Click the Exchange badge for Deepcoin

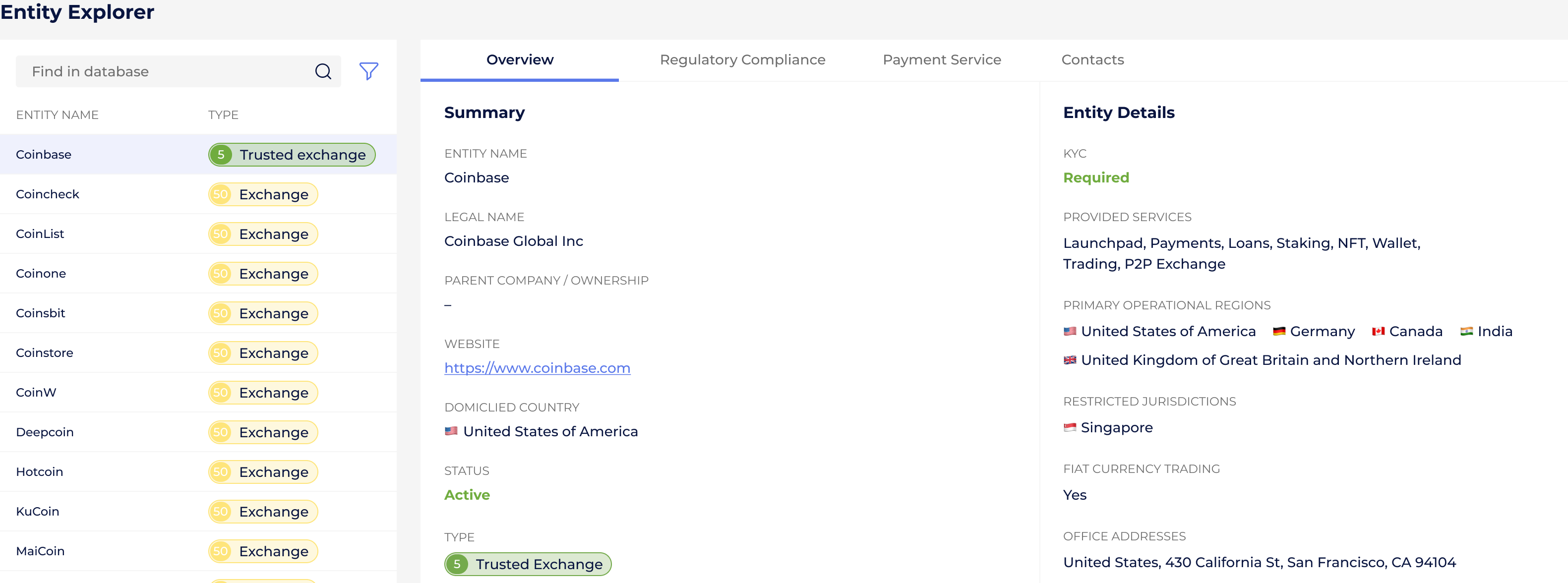(263, 432)
